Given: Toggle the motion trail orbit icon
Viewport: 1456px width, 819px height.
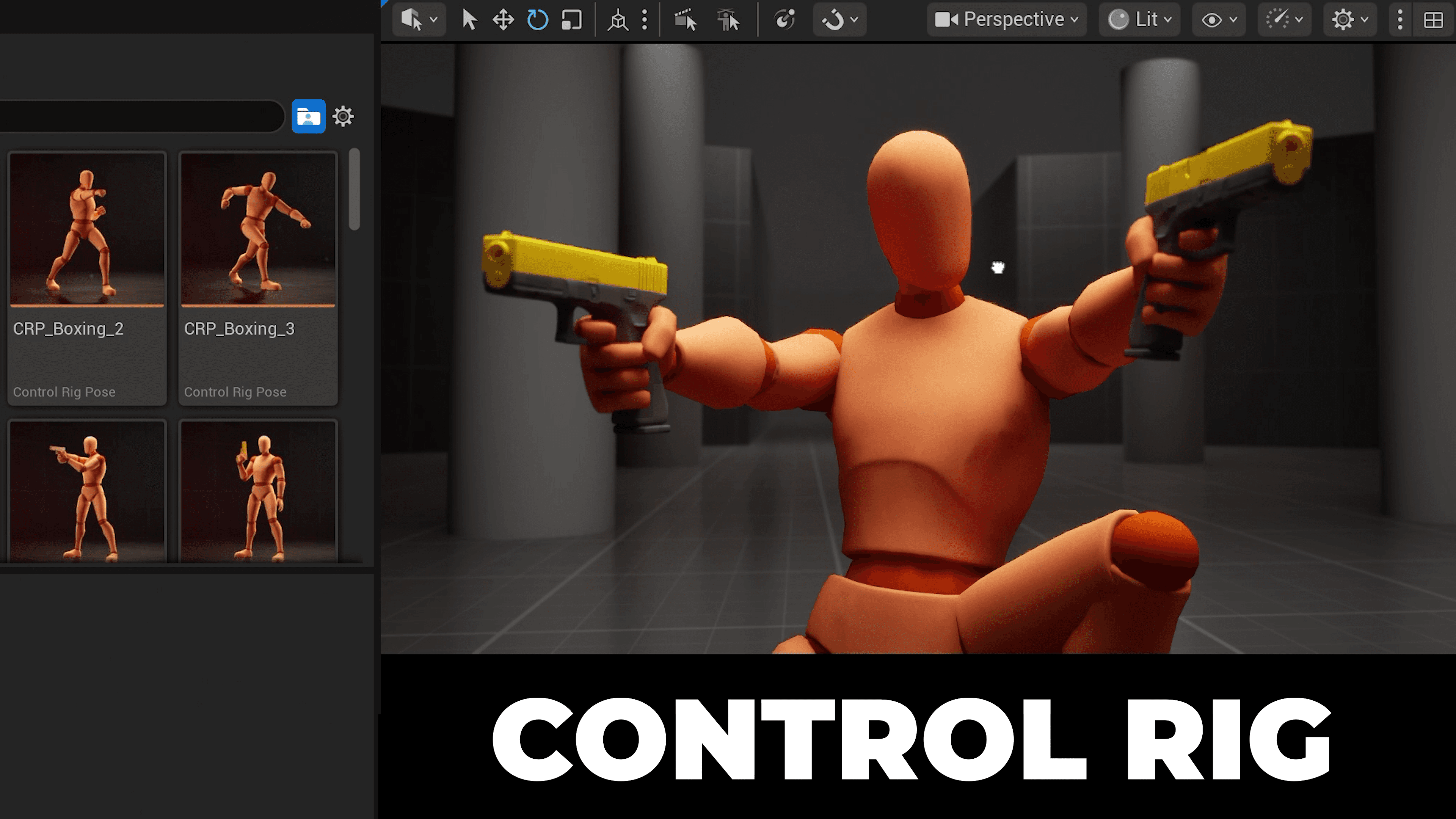Looking at the screenshot, I should point(784,20).
